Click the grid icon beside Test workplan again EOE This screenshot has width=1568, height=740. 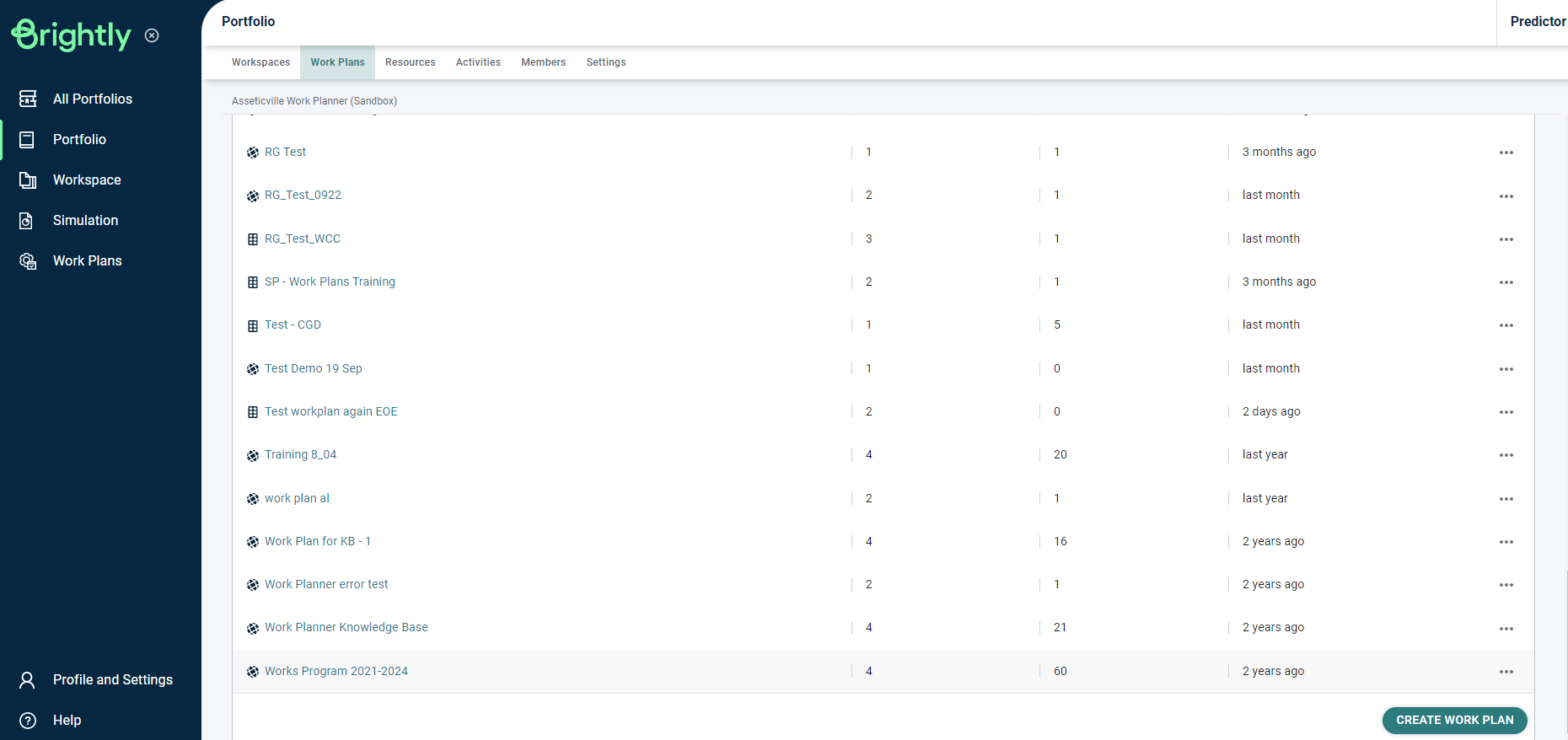(x=253, y=412)
